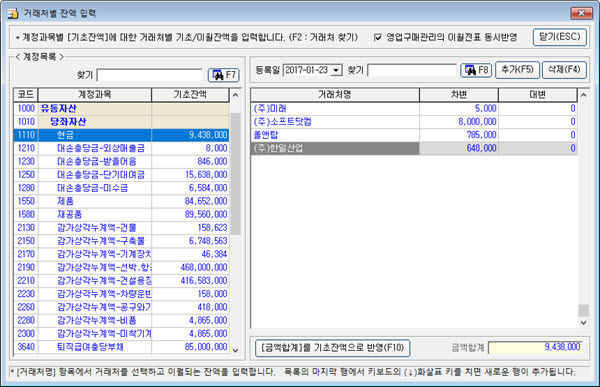600x387 pixels.
Task: Click account list scroll up arrow
Action: (x=235, y=95)
